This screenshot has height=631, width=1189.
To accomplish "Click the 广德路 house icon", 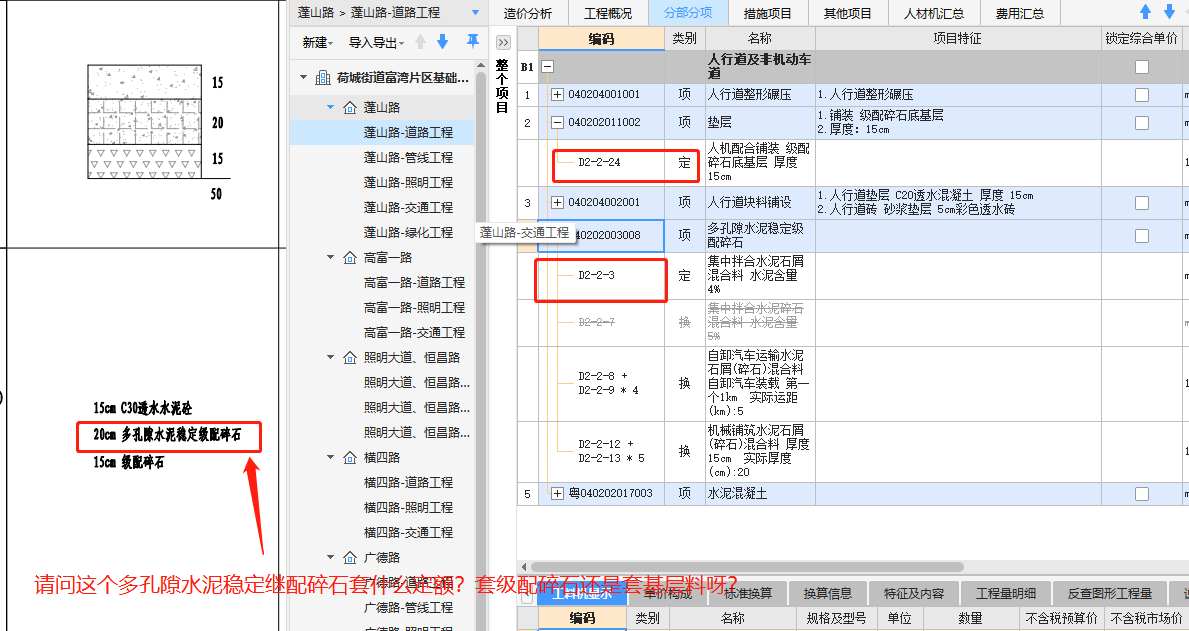I will [x=350, y=557].
